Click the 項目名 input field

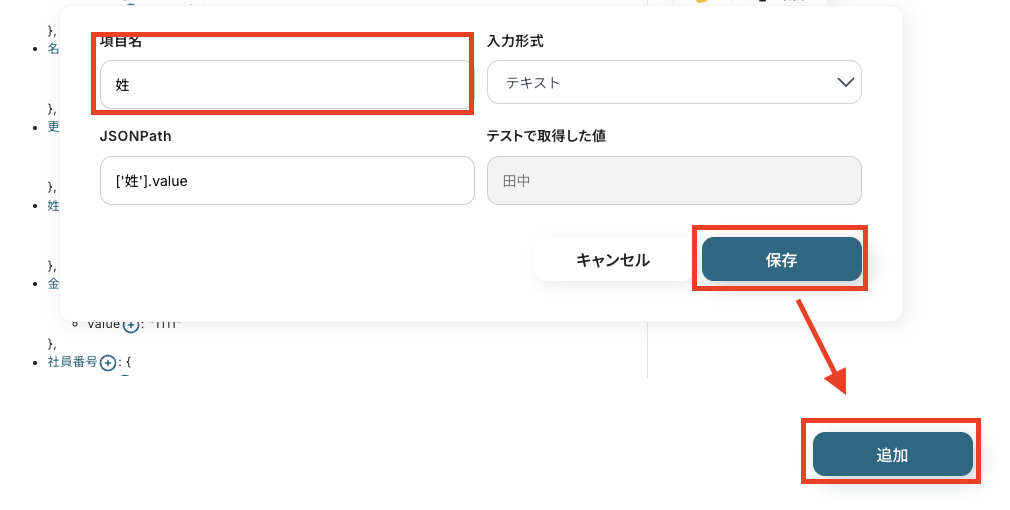(x=285, y=85)
